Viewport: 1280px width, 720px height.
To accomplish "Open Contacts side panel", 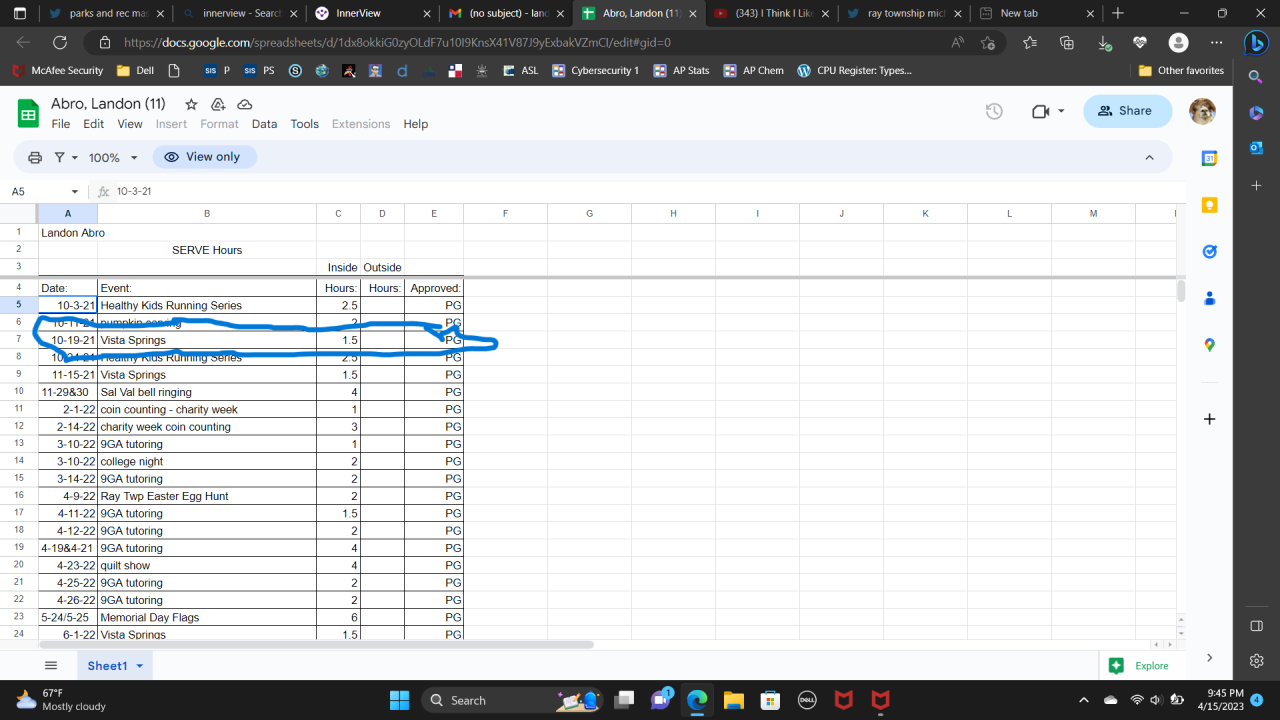I will coord(1209,298).
